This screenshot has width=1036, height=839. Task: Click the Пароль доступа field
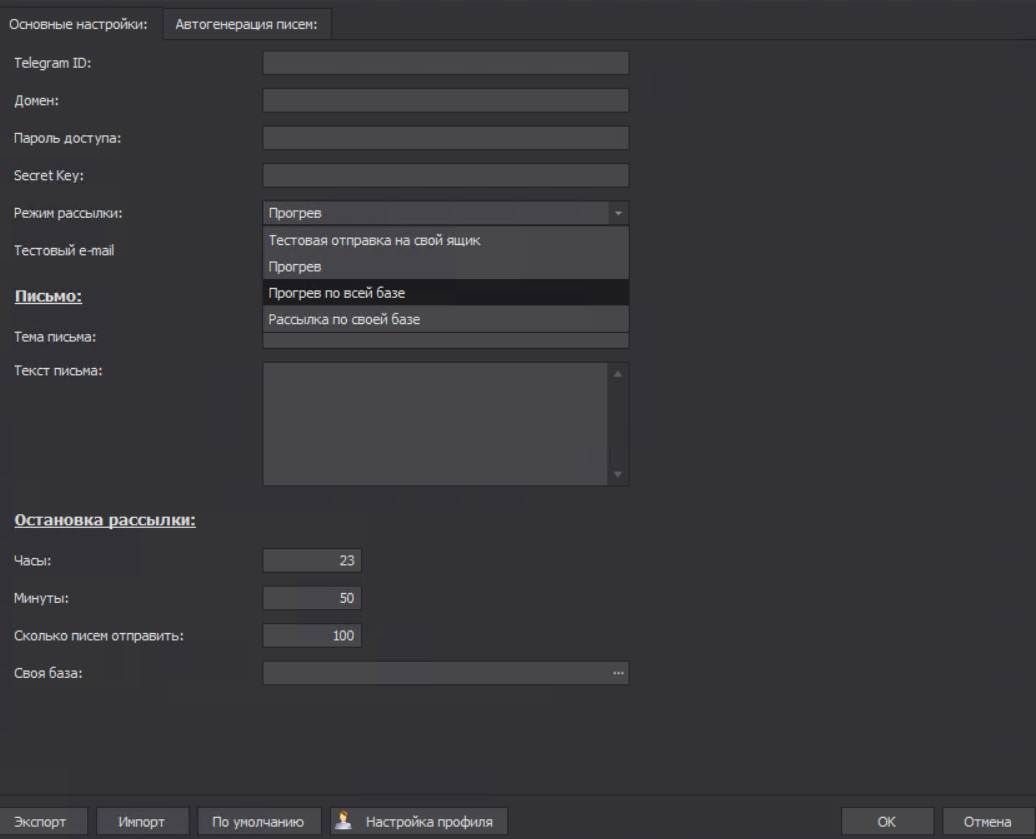446,138
